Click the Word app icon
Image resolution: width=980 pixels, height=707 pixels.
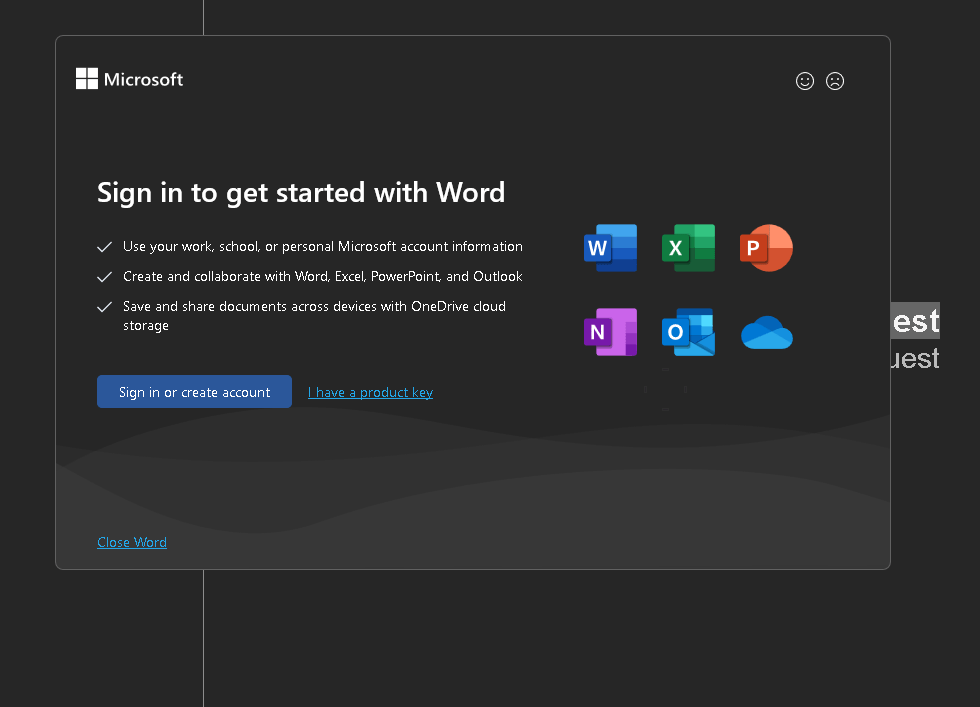pos(610,248)
